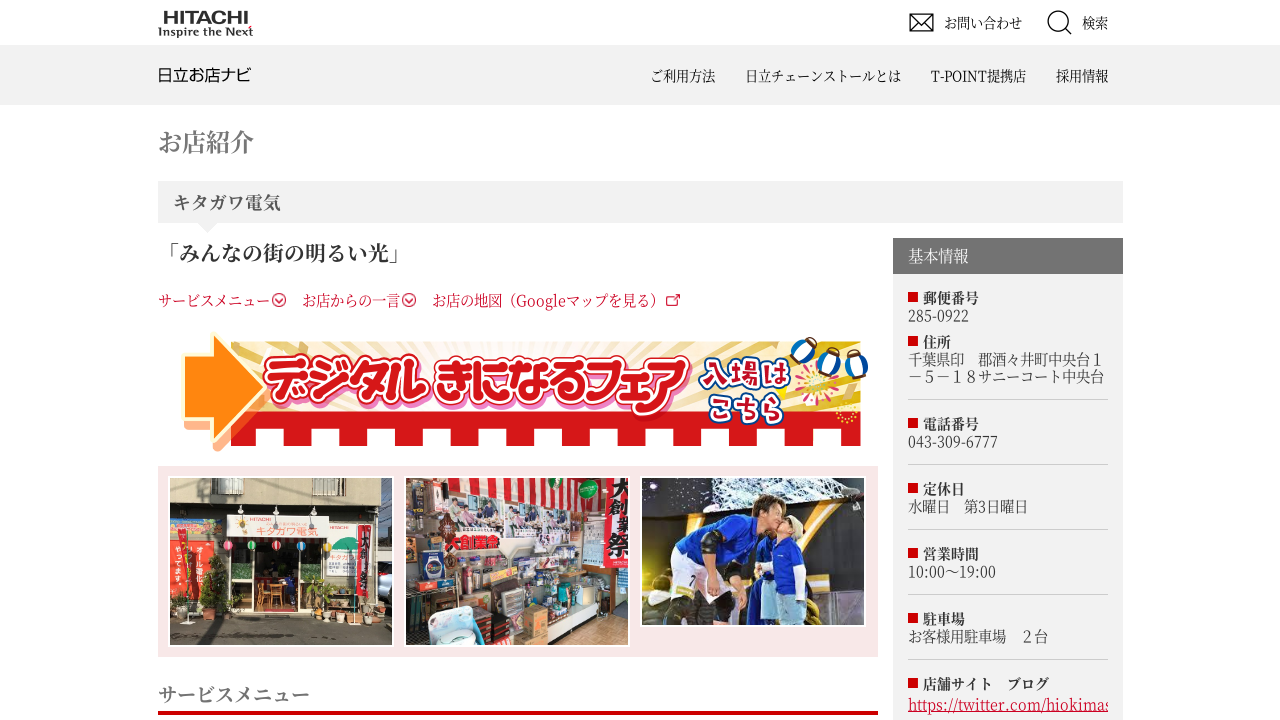Screen dimensions: 1280x720
Task: Expand the サービスメニュー anchor arrow
Action: click(x=279, y=300)
